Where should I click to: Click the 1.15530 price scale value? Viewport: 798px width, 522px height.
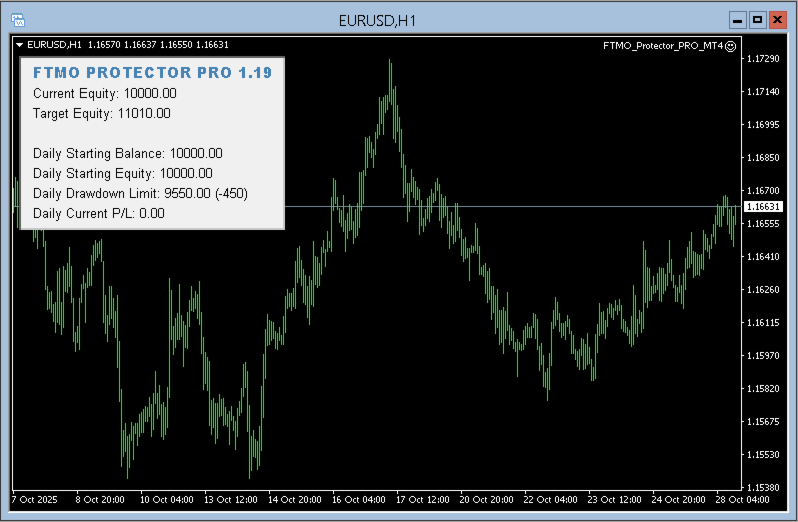point(763,455)
